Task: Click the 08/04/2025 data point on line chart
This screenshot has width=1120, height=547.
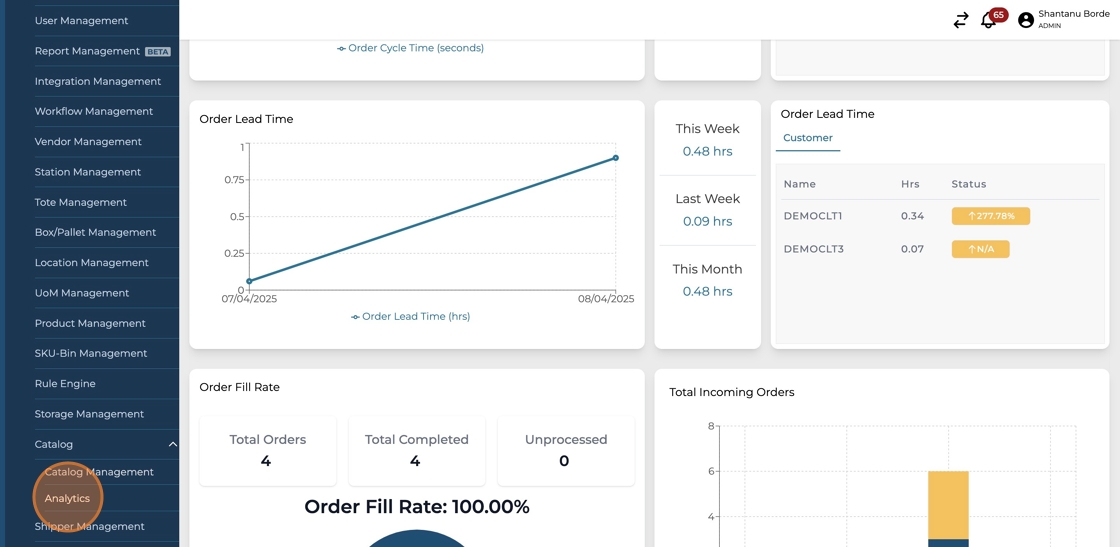Action: pyautogui.click(x=616, y=158)
